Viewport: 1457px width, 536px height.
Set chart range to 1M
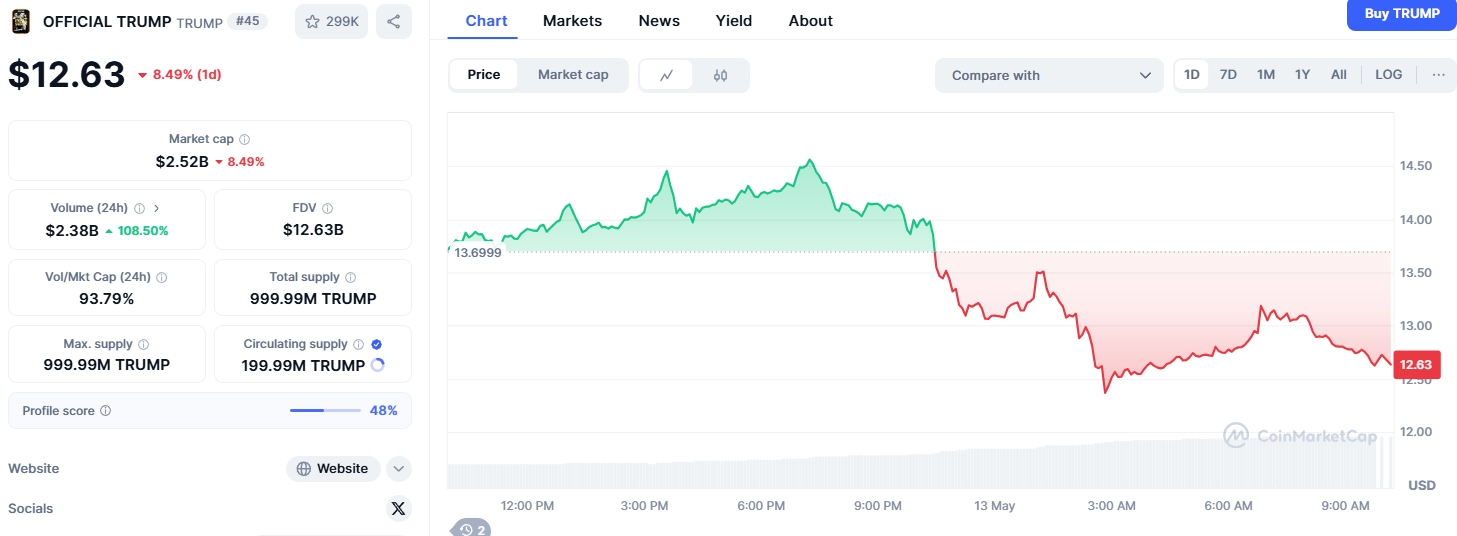tap(1266, 75)
